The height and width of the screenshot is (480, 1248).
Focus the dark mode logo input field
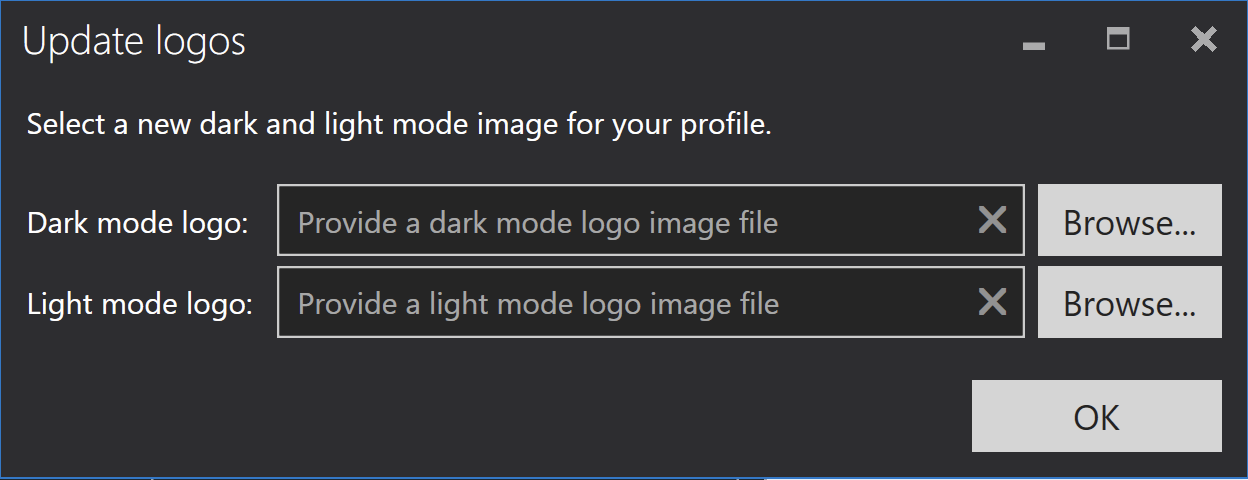[x=651, y=220]
